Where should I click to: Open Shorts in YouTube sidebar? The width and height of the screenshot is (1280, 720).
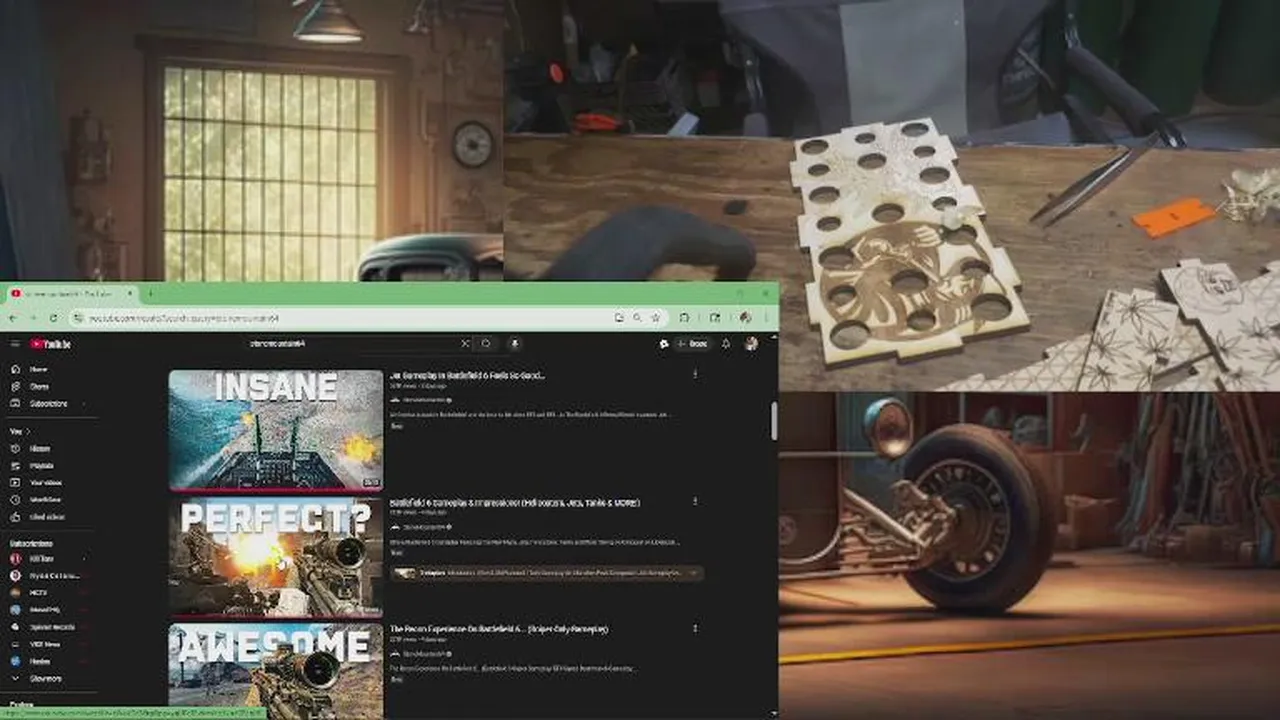pos(38,386)
